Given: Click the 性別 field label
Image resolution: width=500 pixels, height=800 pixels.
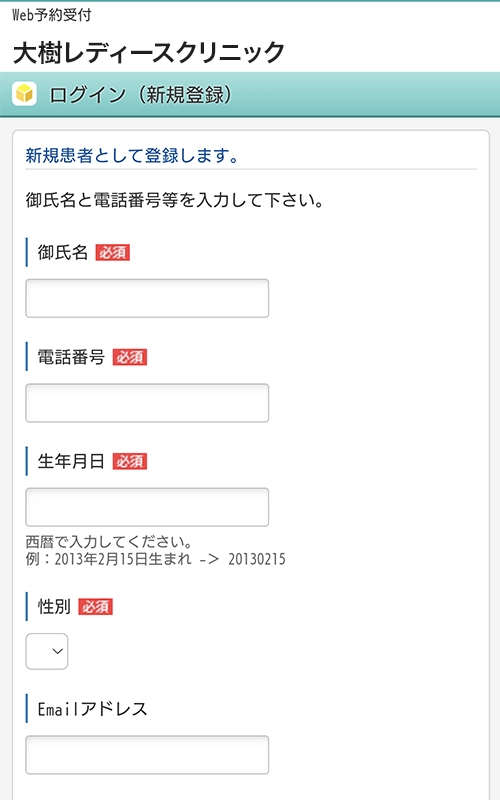Looking at the screenshot, I should coord(54,607).
